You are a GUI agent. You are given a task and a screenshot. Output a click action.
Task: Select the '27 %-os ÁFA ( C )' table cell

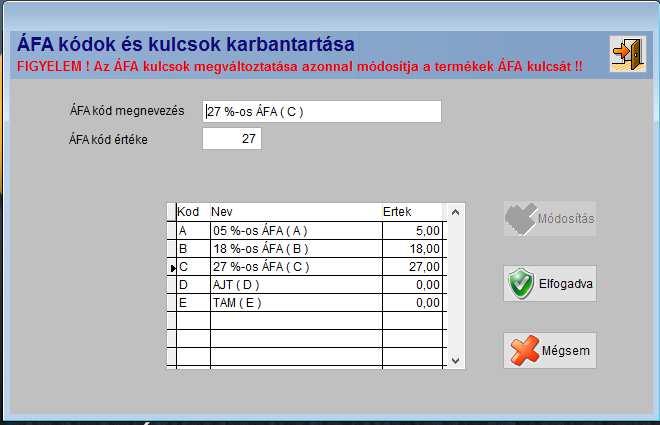coord(296,267)
